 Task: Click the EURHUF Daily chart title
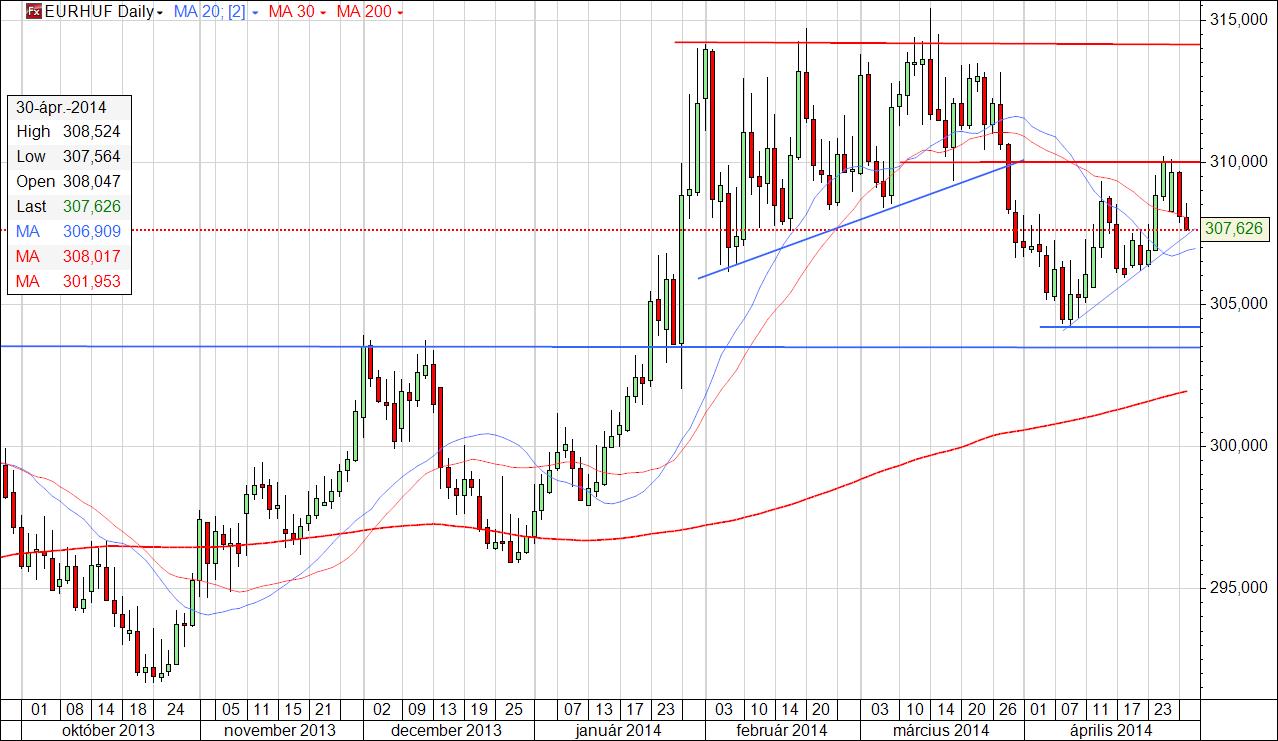click(100, 12)
